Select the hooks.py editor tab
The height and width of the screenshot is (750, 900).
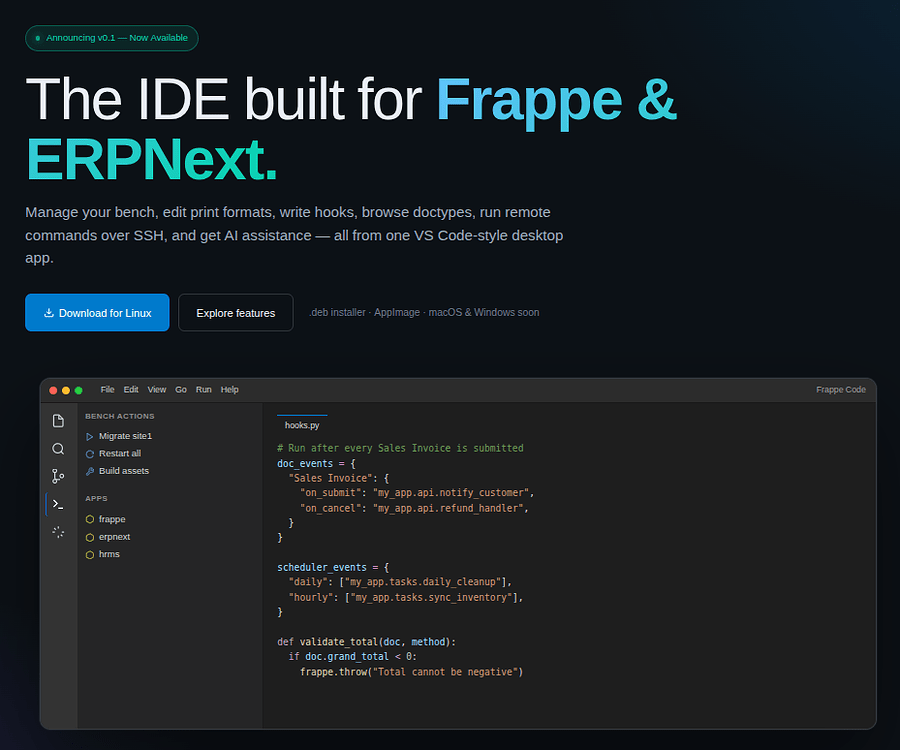pyautogui.click(x=302, y=425)
